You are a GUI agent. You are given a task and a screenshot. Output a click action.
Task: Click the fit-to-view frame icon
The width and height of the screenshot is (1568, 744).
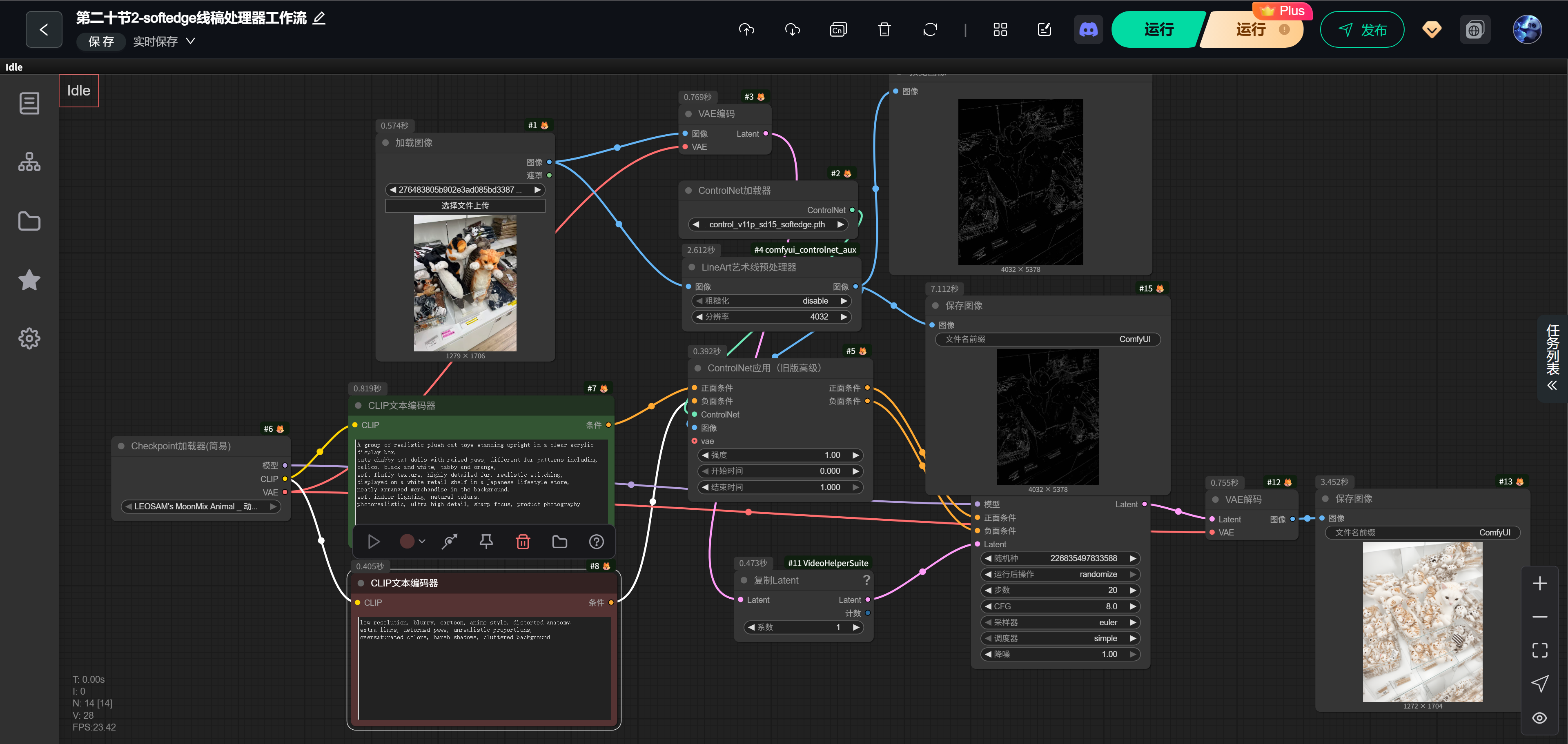pyautogui.click(x=1539, y=650)
